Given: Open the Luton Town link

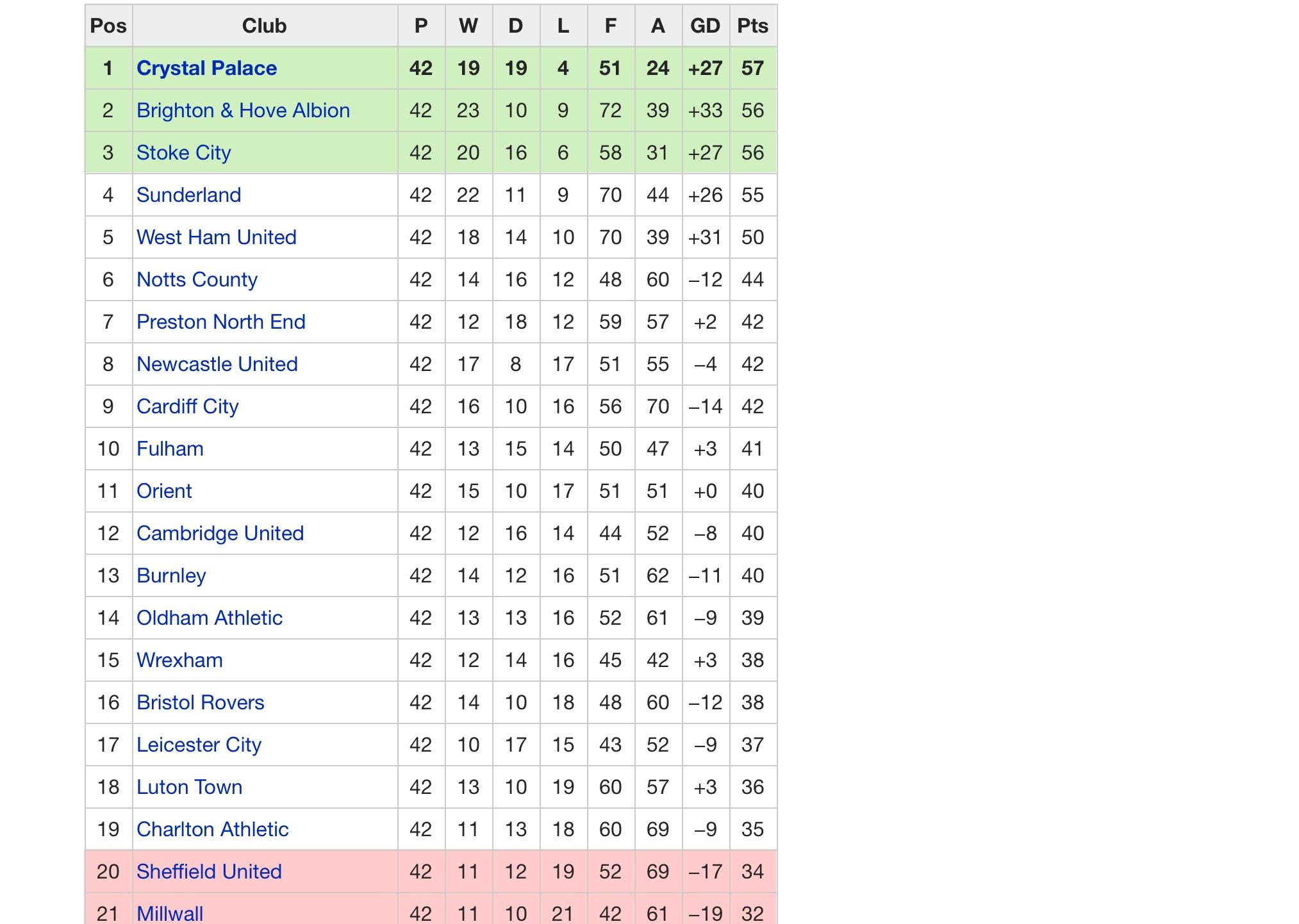Looking at the screenshot, I should 189,787.
